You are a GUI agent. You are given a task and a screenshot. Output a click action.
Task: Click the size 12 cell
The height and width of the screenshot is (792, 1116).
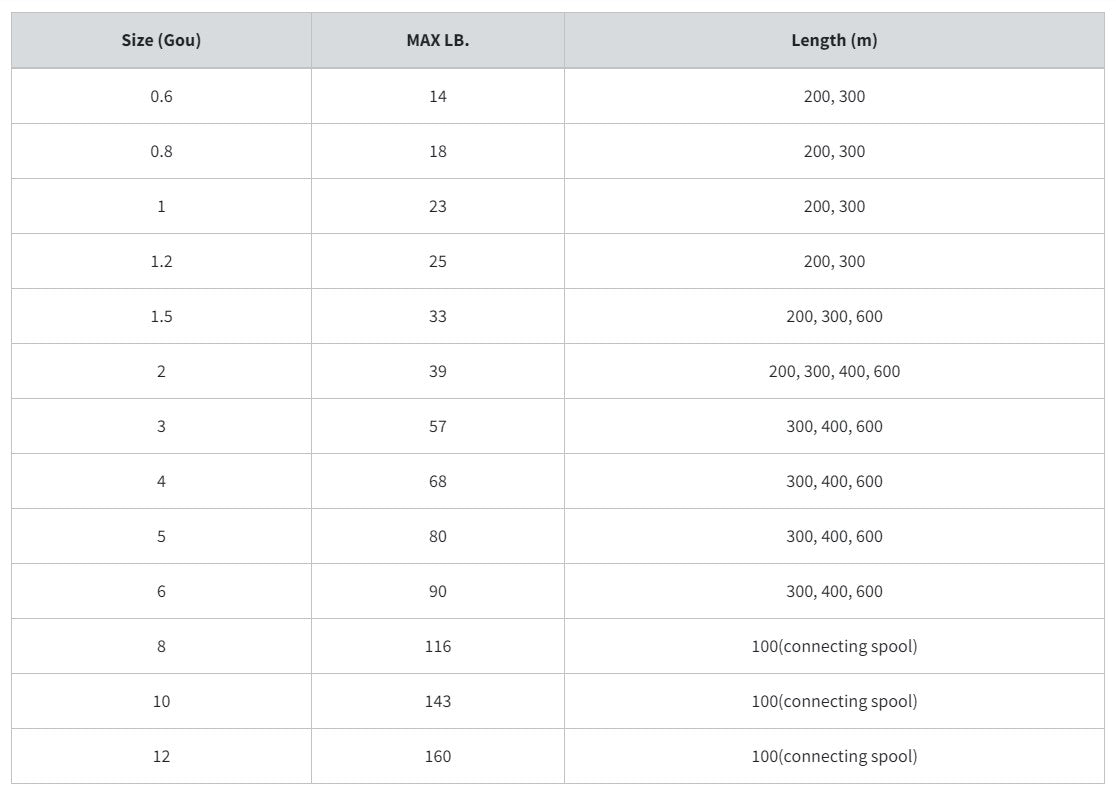pos(161,757)
